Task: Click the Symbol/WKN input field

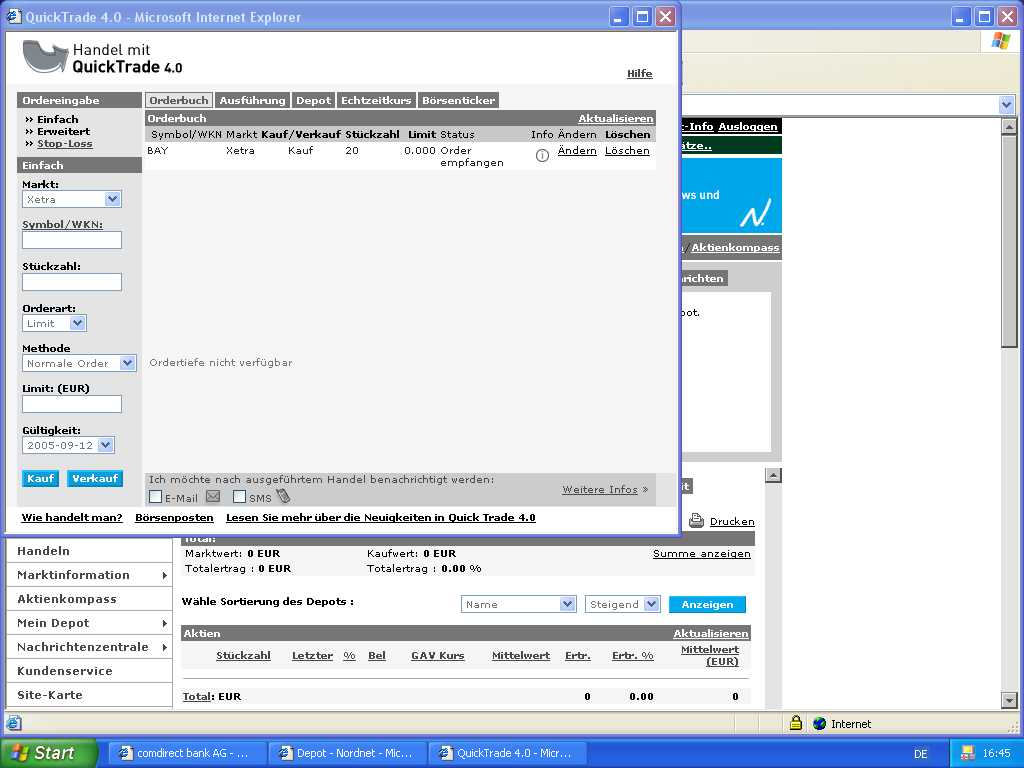Action: click(72, 240)
